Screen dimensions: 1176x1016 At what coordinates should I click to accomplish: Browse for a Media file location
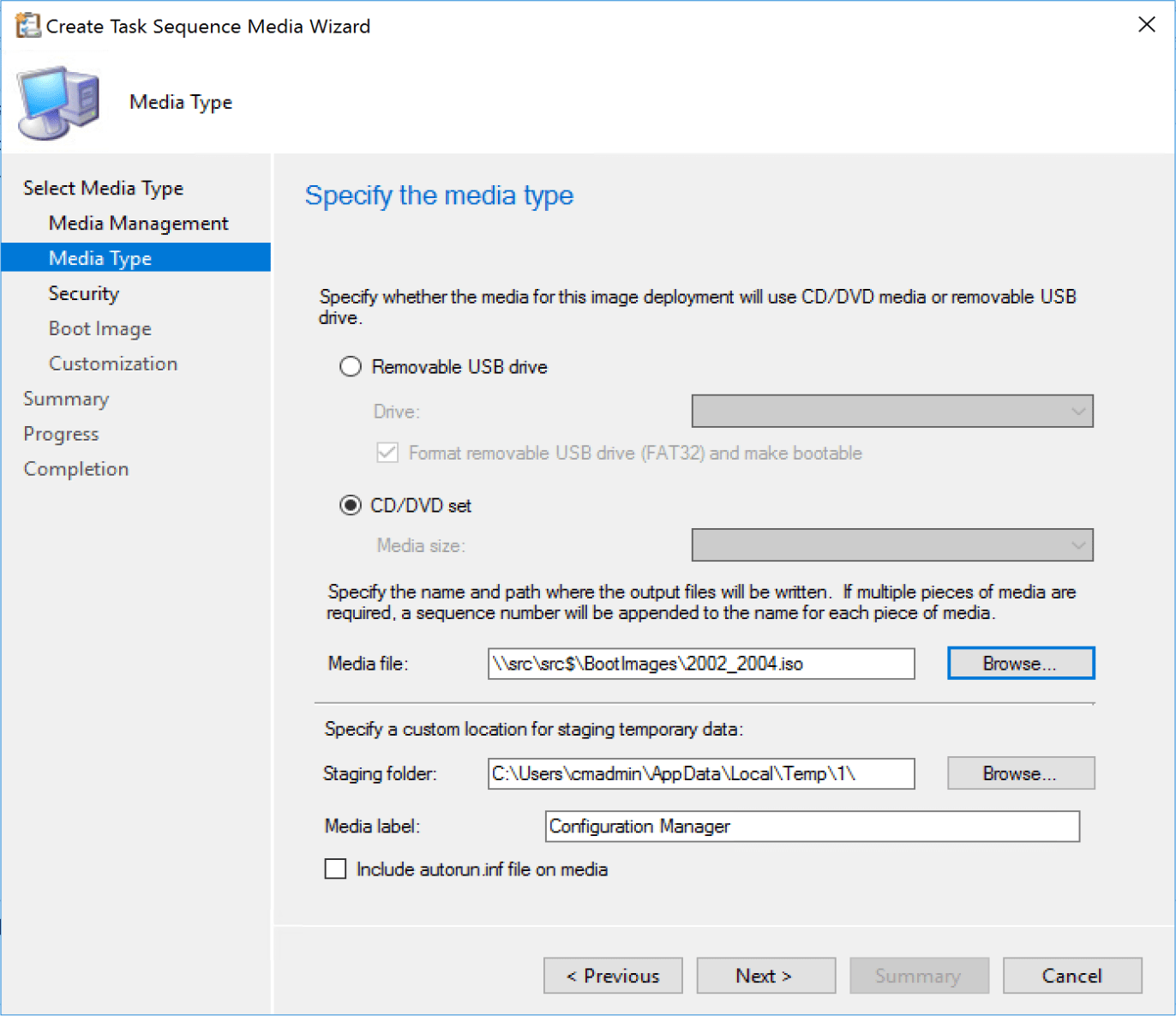tap(1019, 662)
